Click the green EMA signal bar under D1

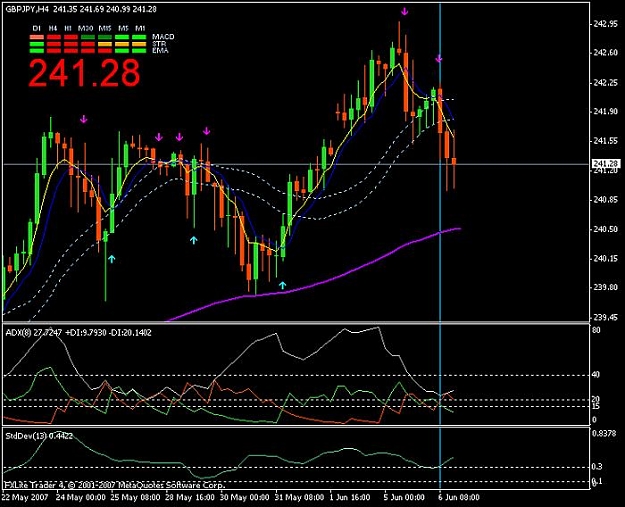tap(37, 51)
